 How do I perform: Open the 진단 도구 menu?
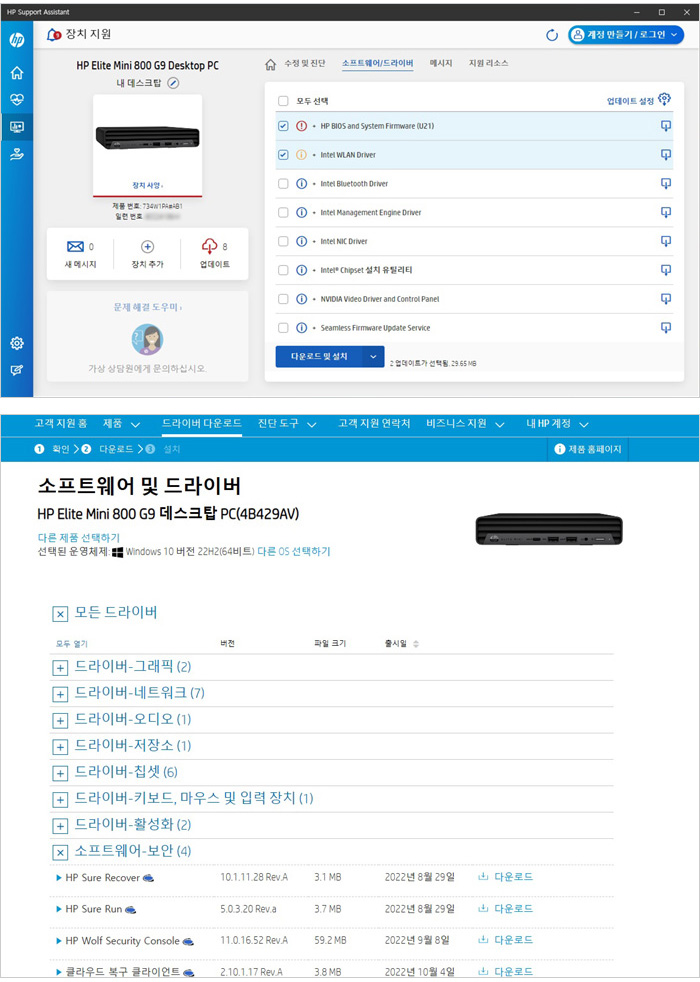click(x=287, y=424)
